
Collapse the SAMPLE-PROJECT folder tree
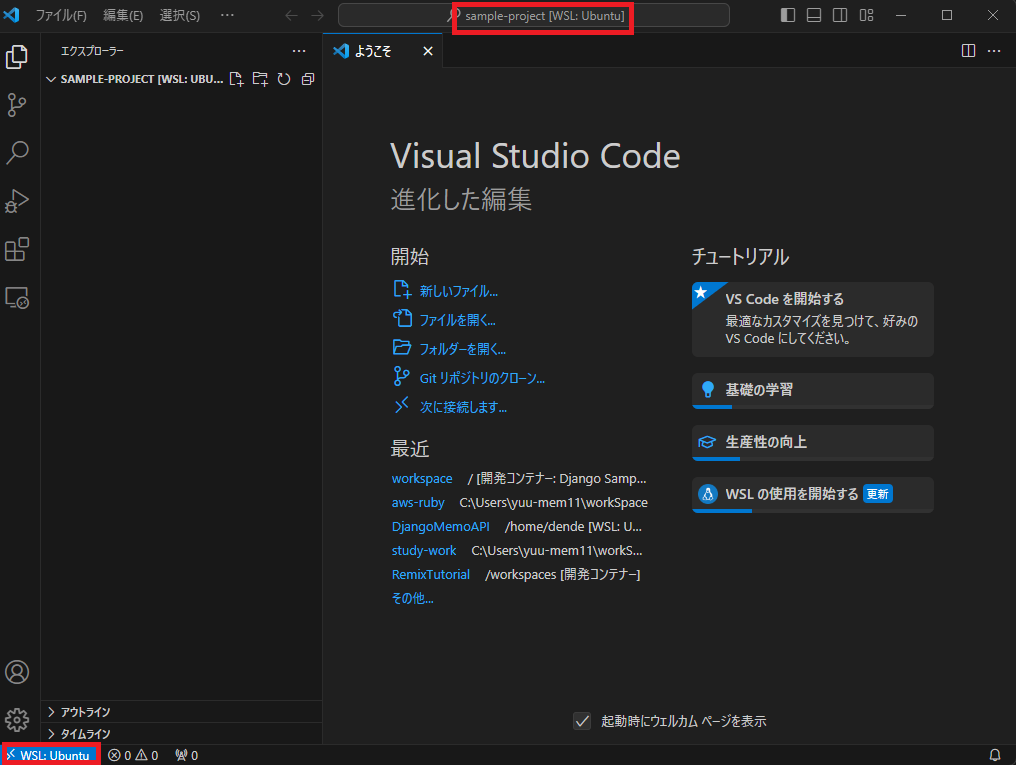coord(51,79)
